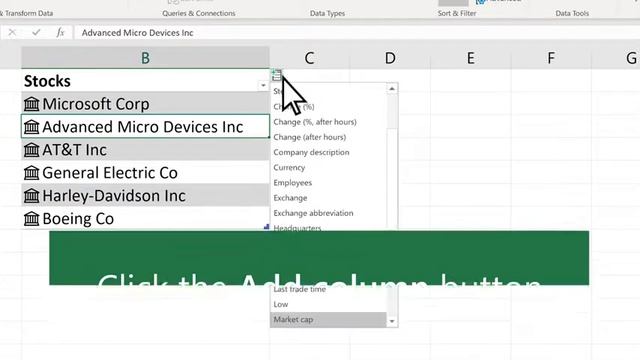Image resolution: width=640 pixels, height=360 pixels.
Task: Choose 'Change (%, after hours)' from the field list
Action: click(315, 122)
